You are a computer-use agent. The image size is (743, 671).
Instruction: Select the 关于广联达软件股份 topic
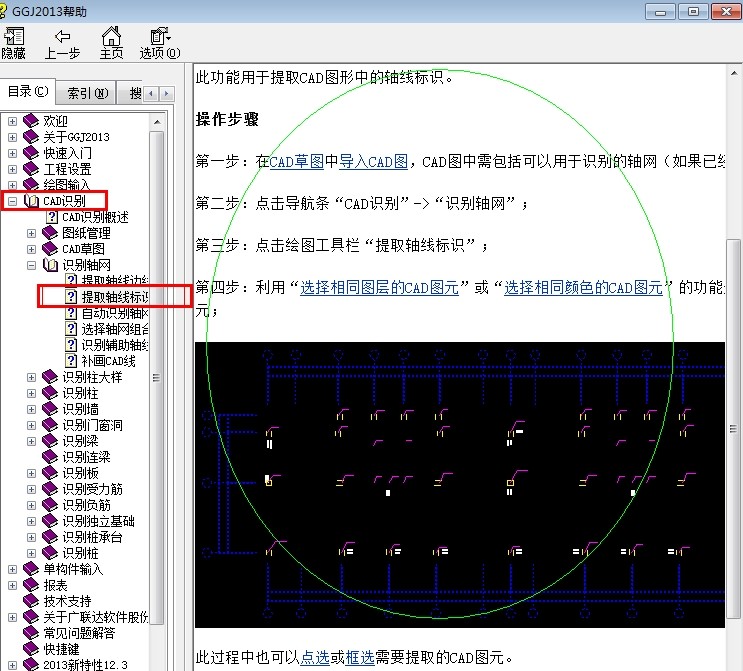pos(96,617)
